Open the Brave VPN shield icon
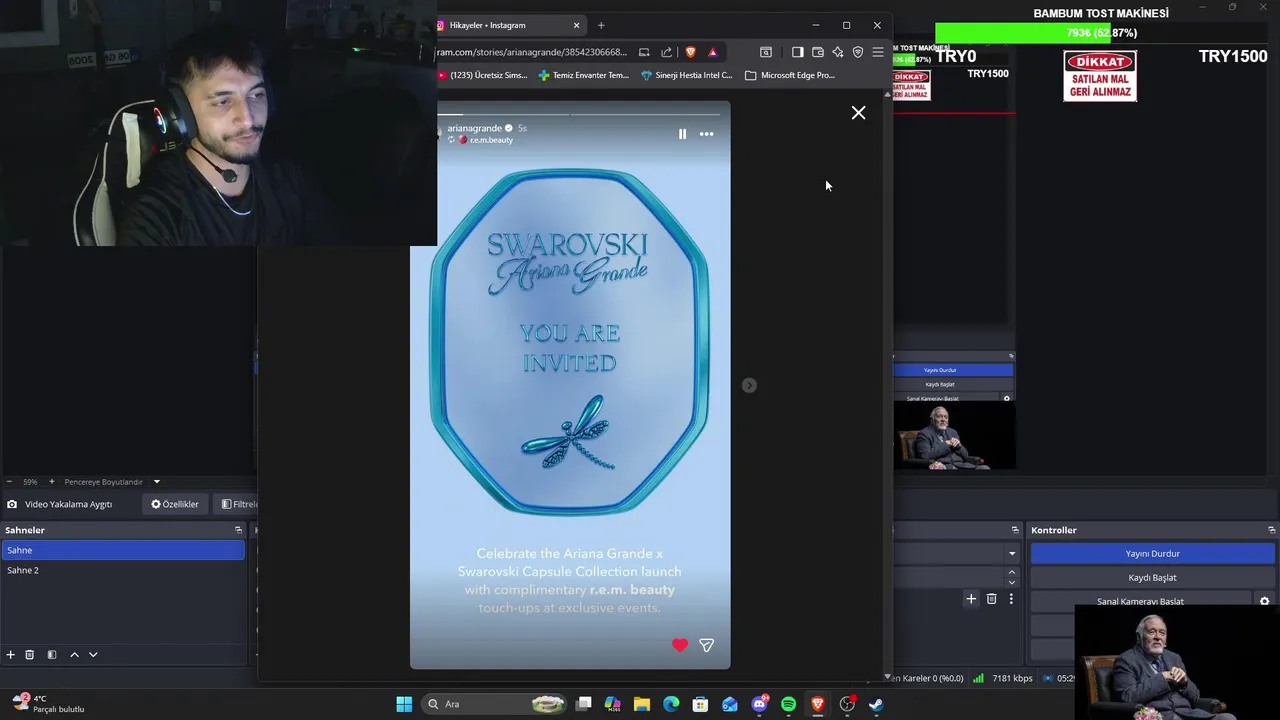The width and height of the screenshot is (1280, 720). pyautogui.click(x=858, y=52)
